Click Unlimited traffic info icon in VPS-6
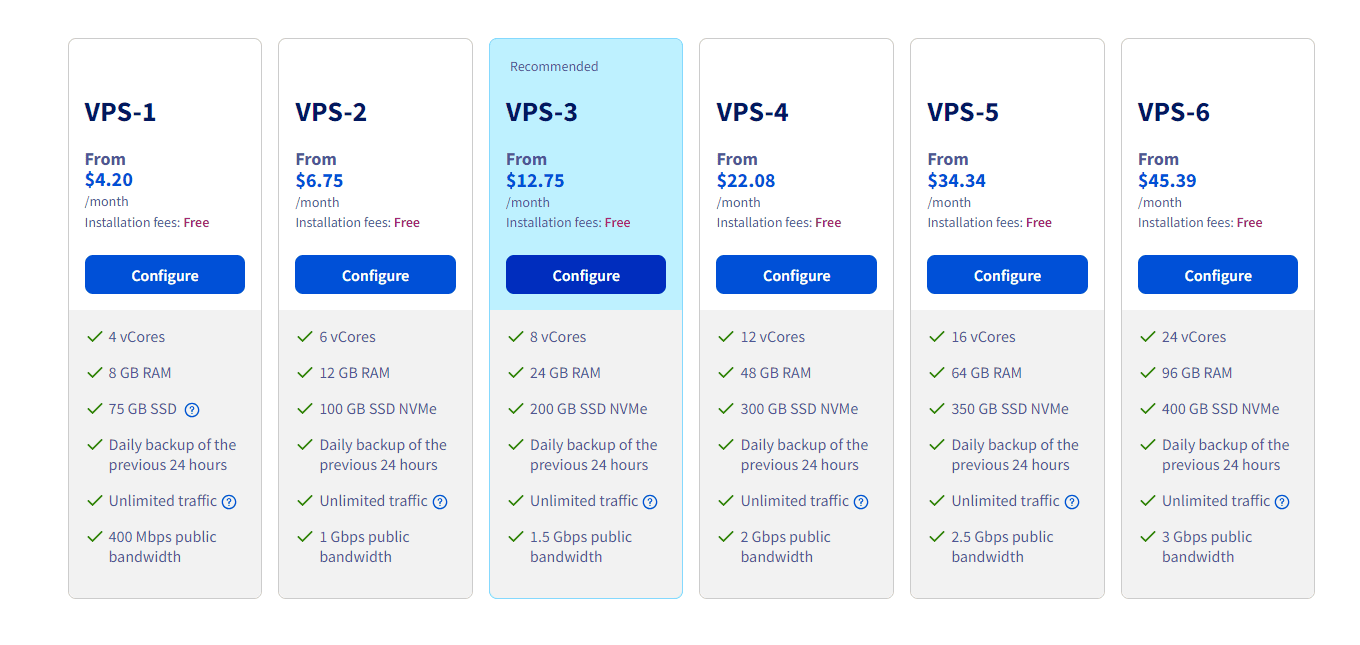1360x645 pixels. tap(1282, 502)
